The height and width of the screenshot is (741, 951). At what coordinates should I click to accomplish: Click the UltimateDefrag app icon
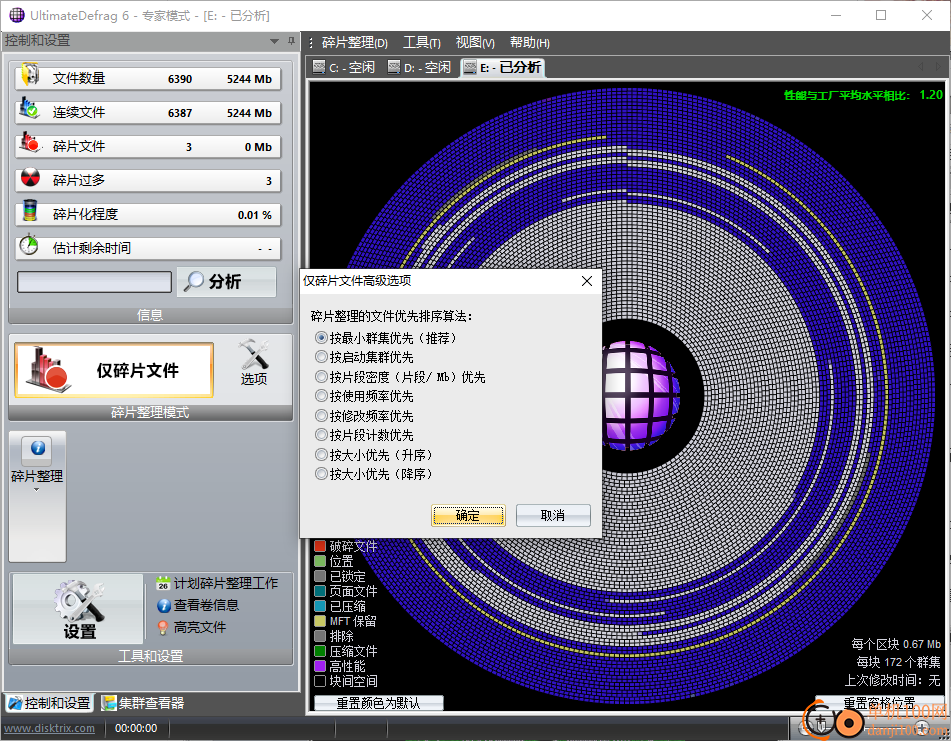coord(16,15)
